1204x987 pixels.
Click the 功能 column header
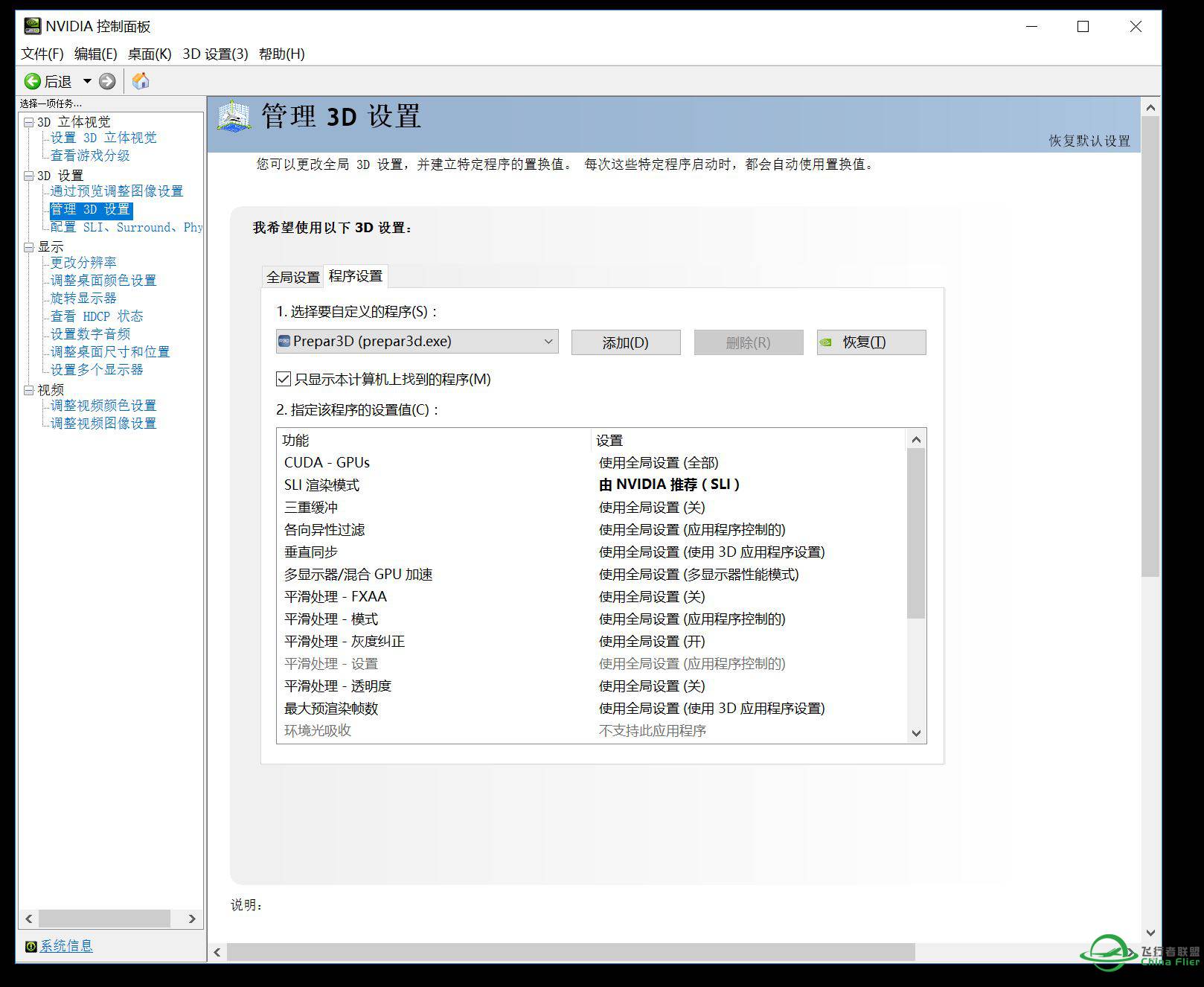[x=435, y=441]
